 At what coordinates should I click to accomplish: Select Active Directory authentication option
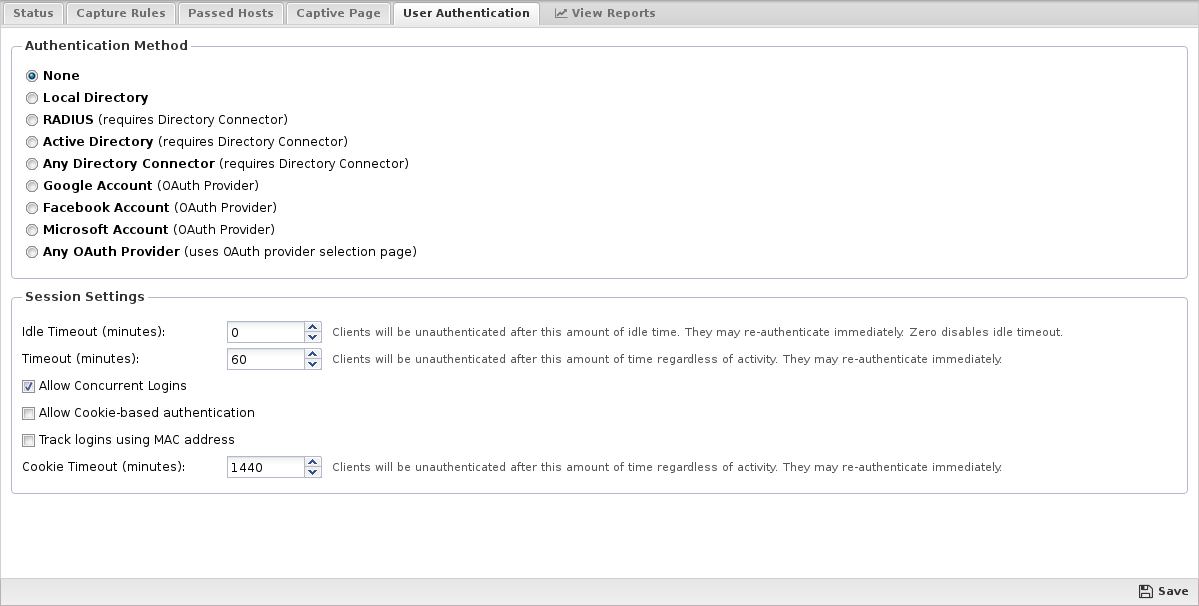31,142
